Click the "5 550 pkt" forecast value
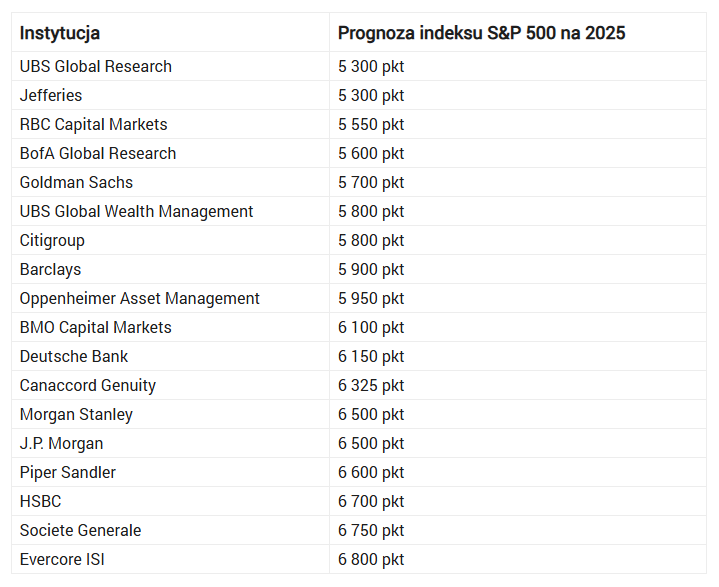This screenshot has width=719, height=587. [x=371, y=124]
